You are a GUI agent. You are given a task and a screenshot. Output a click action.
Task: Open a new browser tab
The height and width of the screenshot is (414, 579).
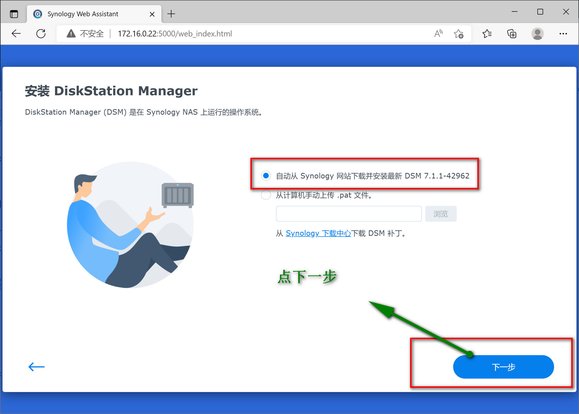click(x=171, y=14)
